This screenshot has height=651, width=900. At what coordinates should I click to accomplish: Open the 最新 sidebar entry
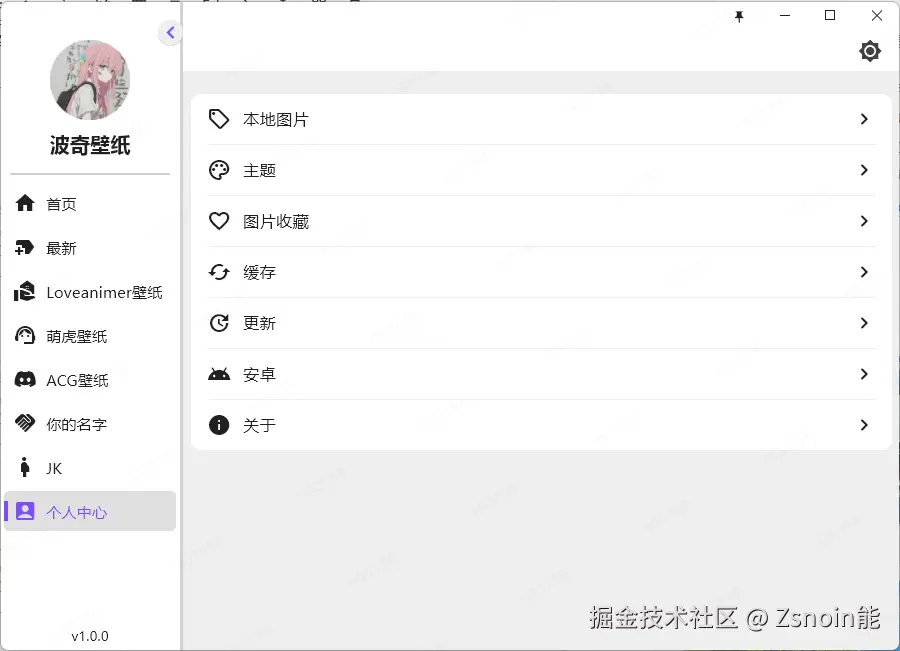click(x=90, y=248)
